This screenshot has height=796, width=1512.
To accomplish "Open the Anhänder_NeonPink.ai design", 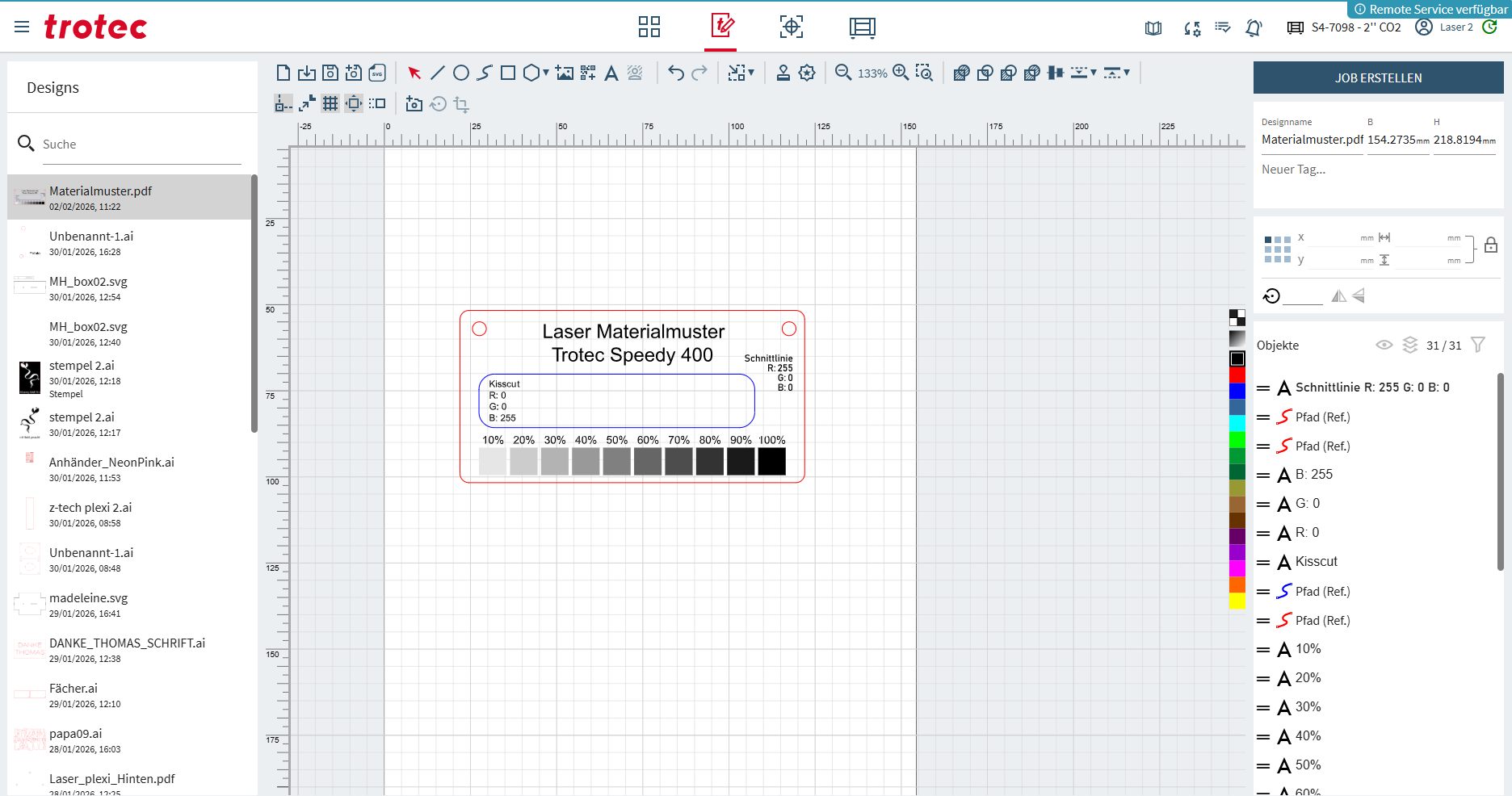I will pyautogui.click(x=111, y=463).
